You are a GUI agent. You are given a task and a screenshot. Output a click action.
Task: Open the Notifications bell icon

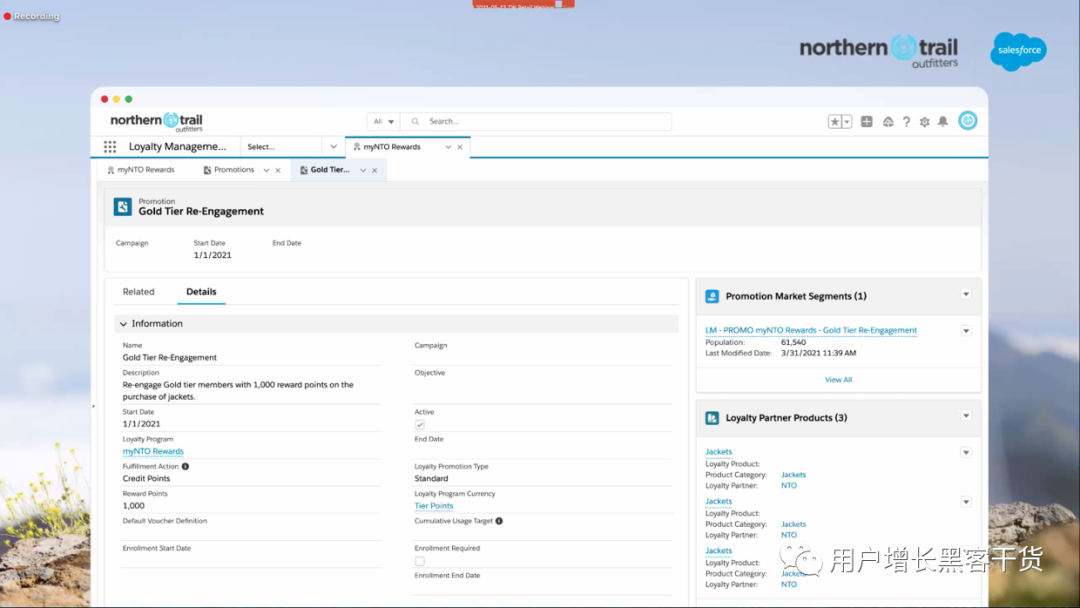click(x=943, y=121)
